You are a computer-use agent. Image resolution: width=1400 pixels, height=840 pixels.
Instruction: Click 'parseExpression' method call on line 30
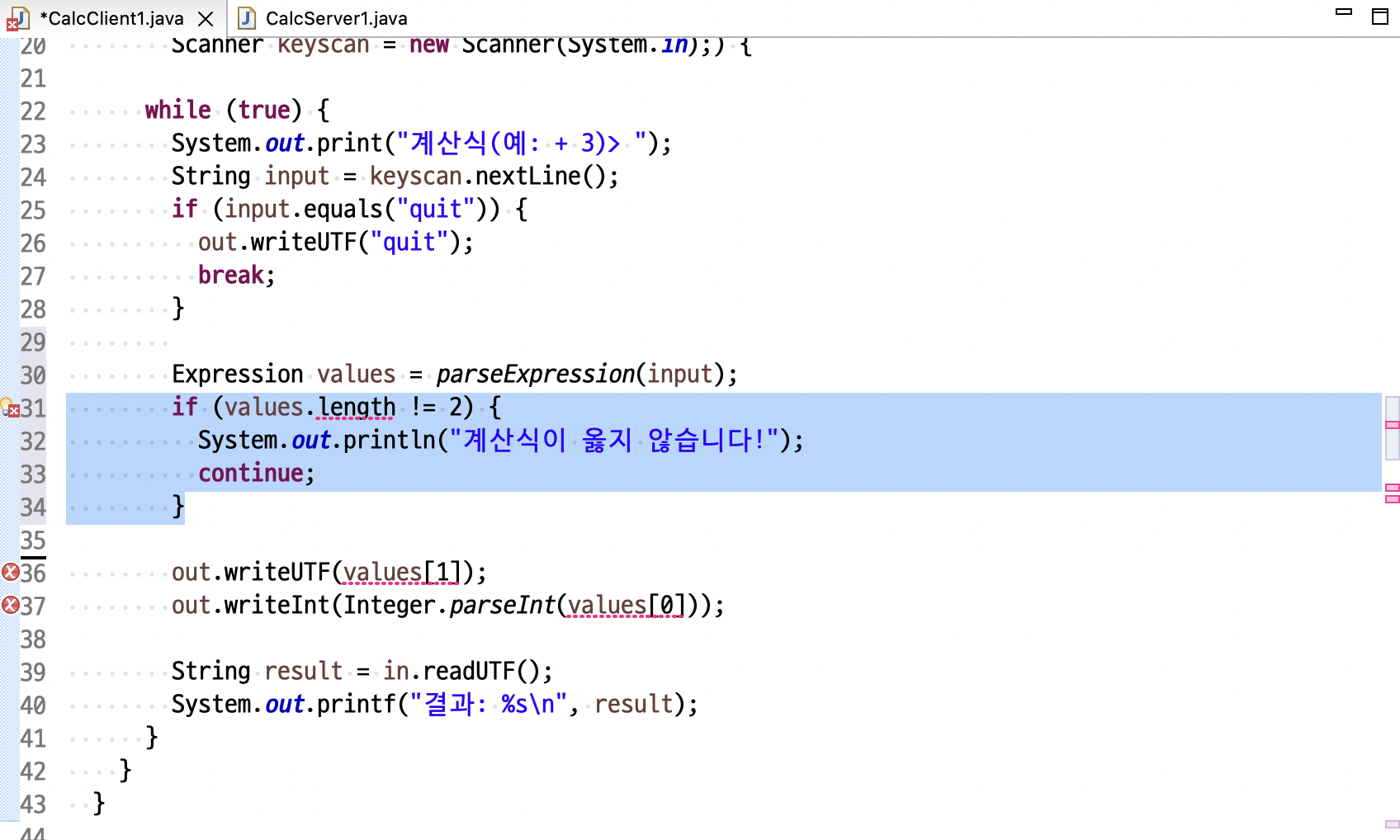pos(535,374)
